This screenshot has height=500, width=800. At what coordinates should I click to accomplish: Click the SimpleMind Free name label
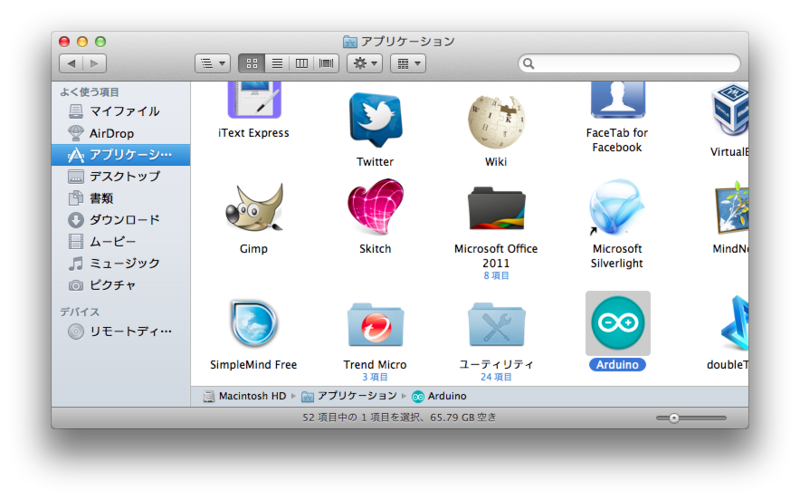254,365
